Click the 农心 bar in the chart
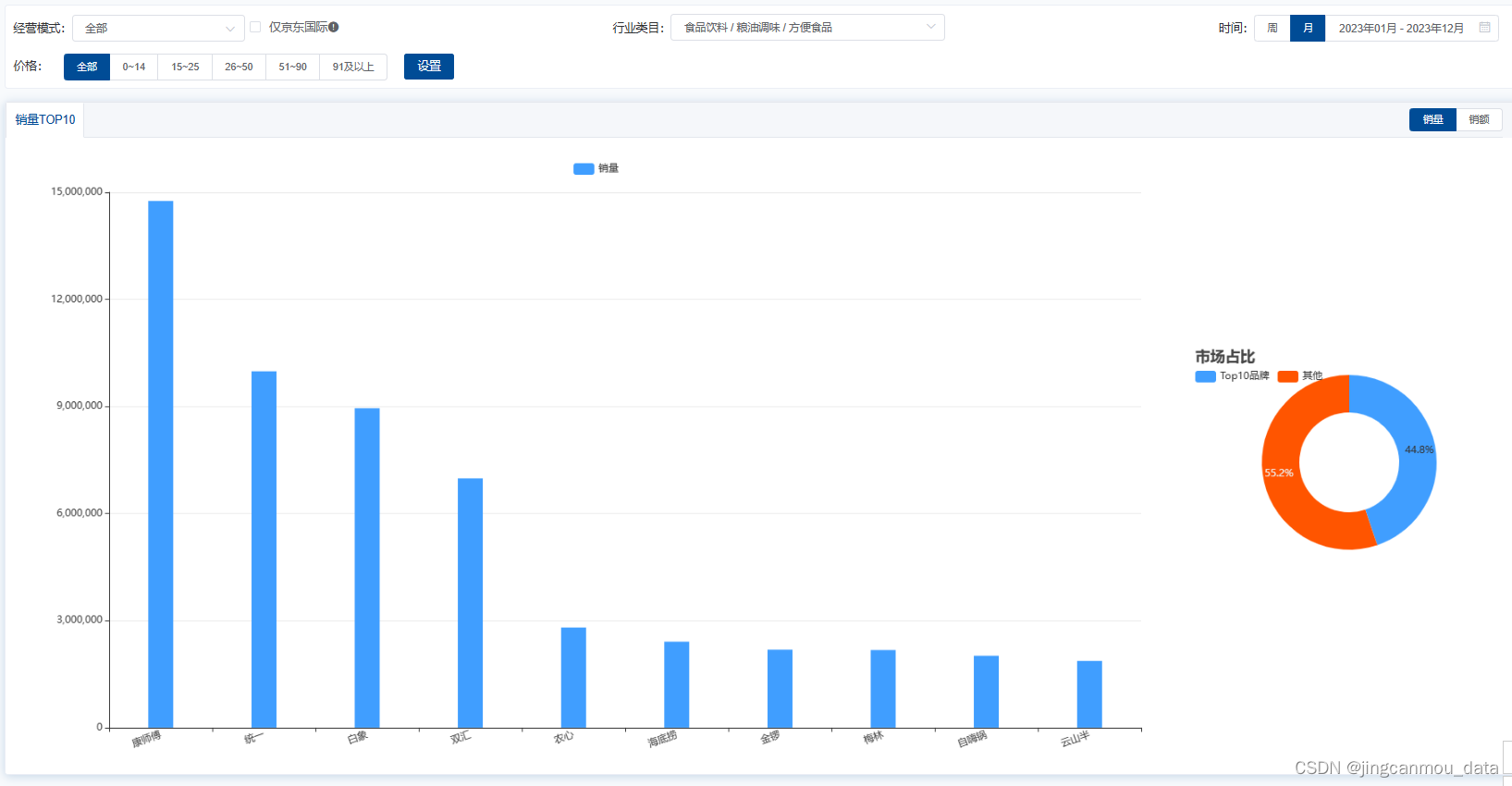The image size is (1512, 786). coord(573,678)
